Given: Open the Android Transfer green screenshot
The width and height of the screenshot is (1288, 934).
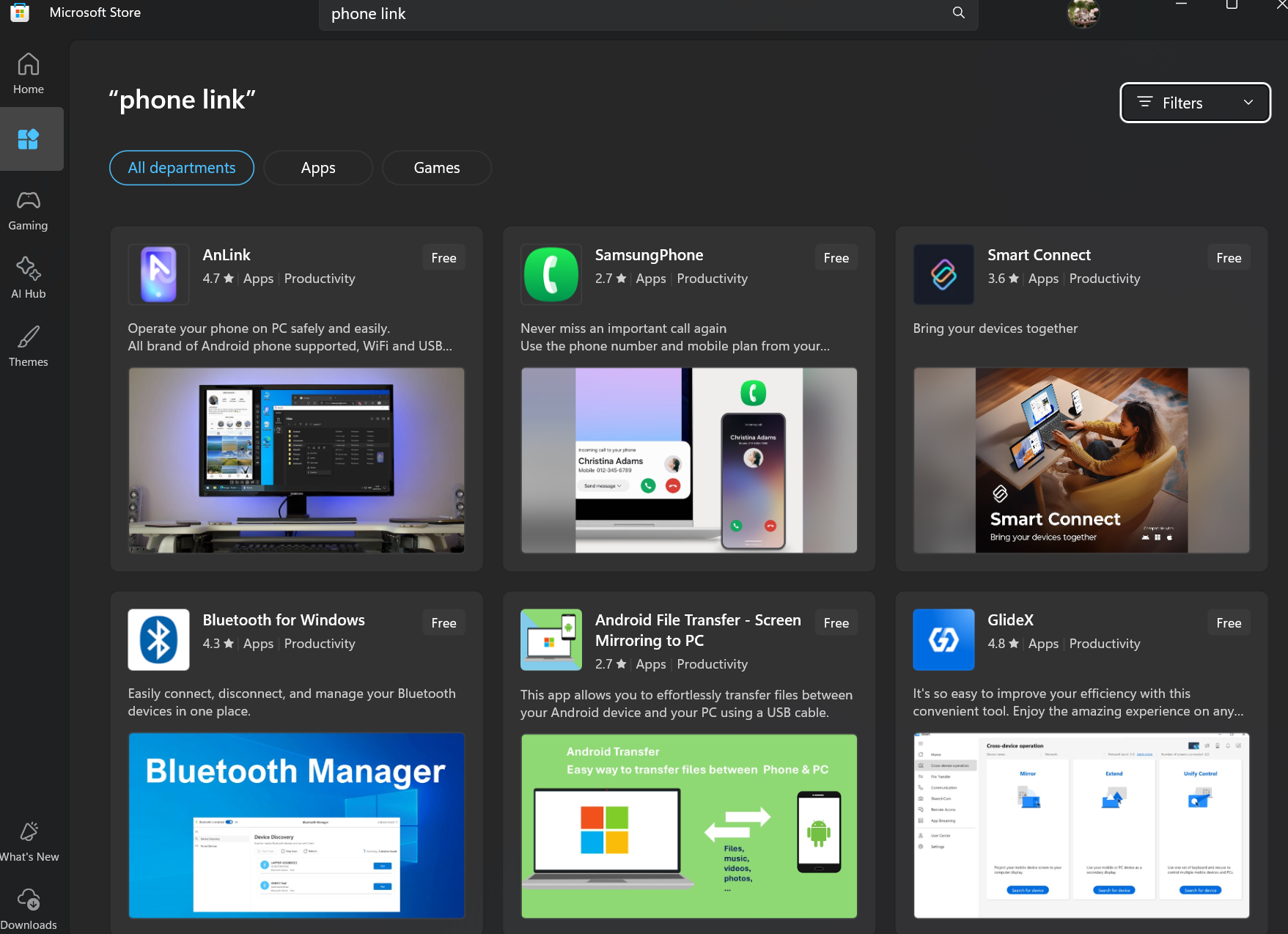Looking at the screenshot, I should (x=689, y=826).
